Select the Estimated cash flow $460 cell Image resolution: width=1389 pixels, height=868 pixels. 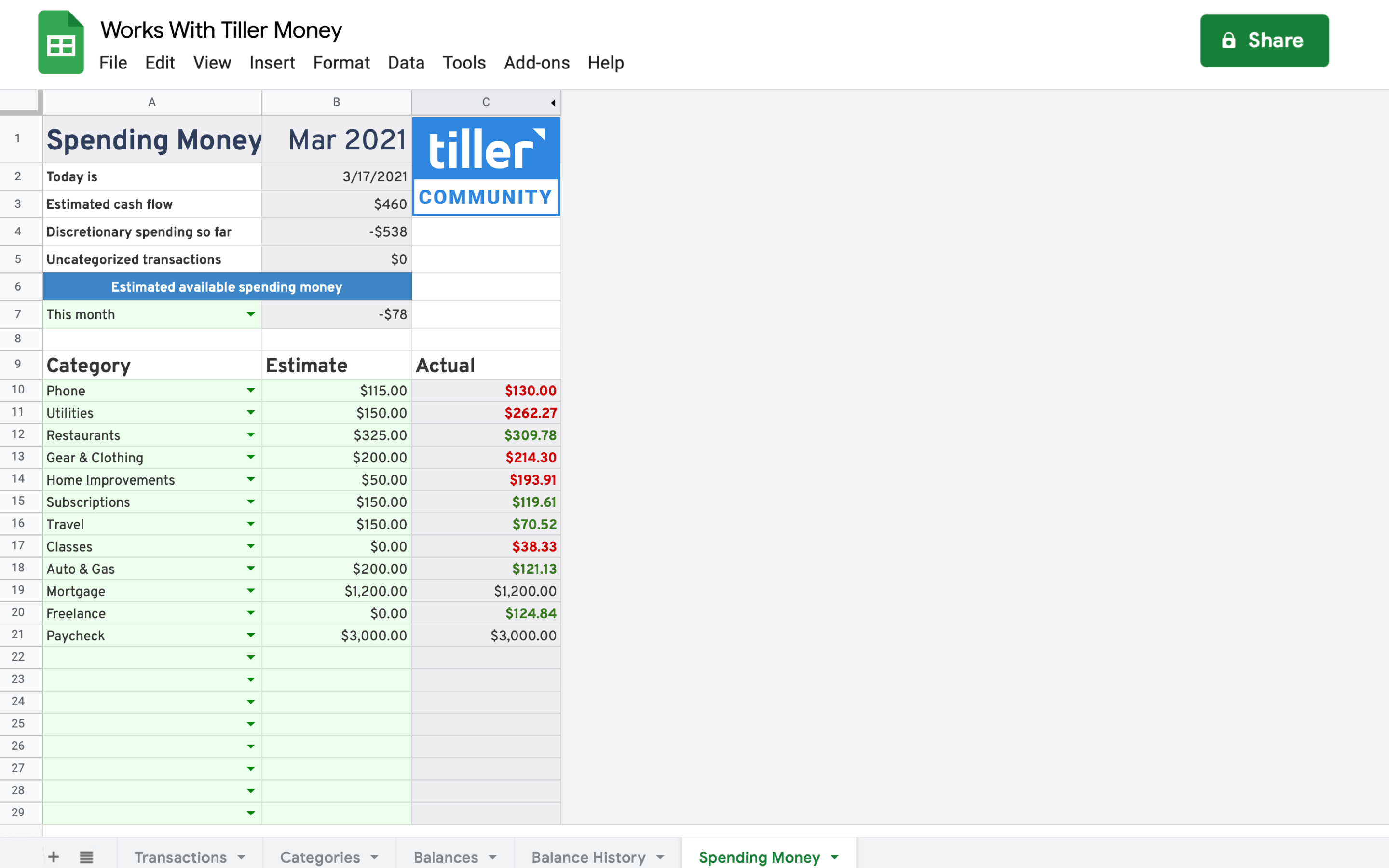(x=336, y=204)
